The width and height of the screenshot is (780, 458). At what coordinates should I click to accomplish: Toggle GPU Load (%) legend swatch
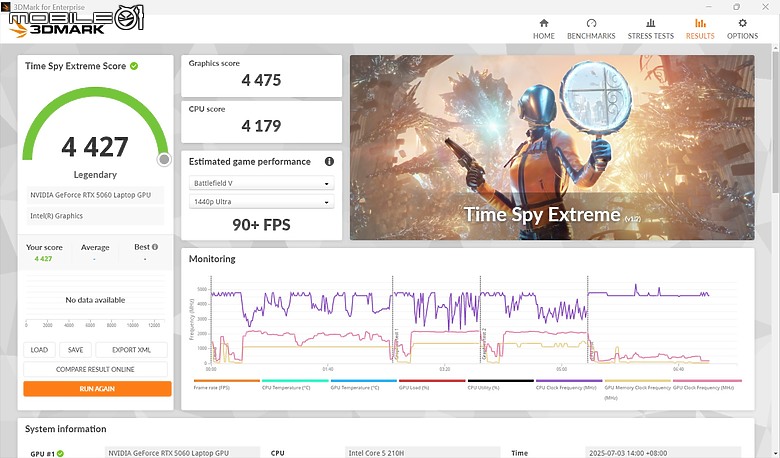coord(432,381)
